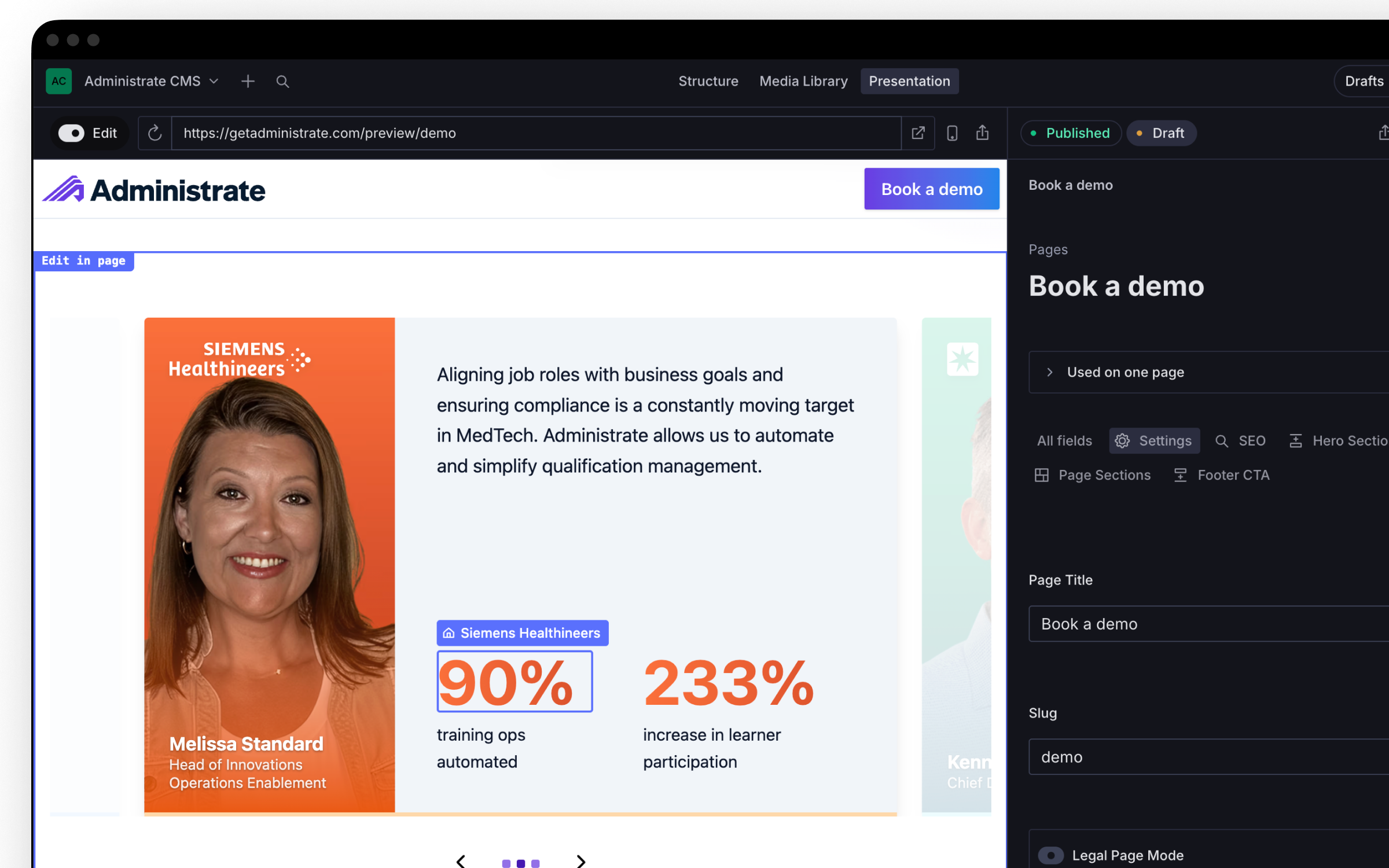
Task: Refresh the preview with the reload icon
Action: pyautogui.click(x=155, y=133)
